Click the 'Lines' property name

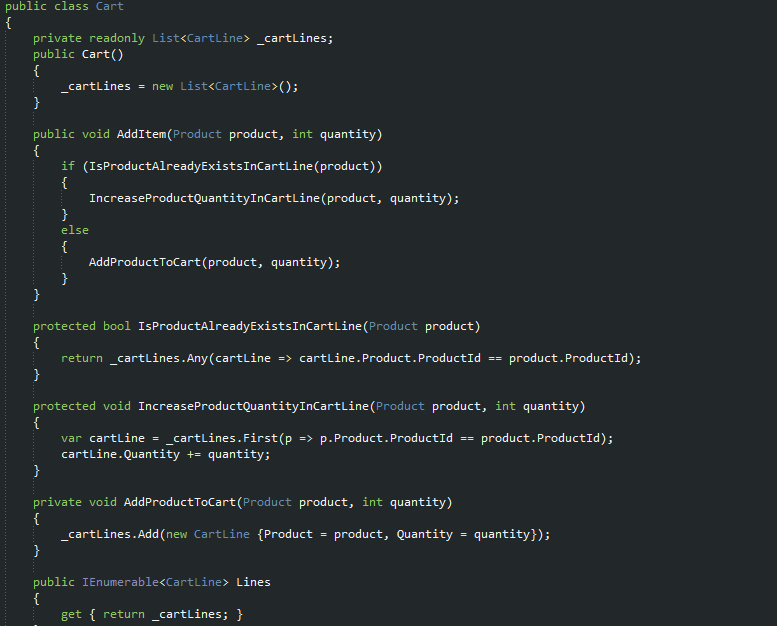[253, 582]
